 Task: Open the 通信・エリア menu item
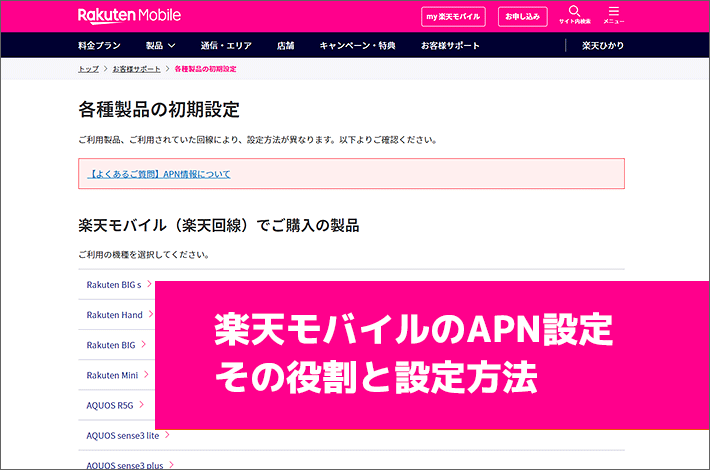(x=226, y=45)
